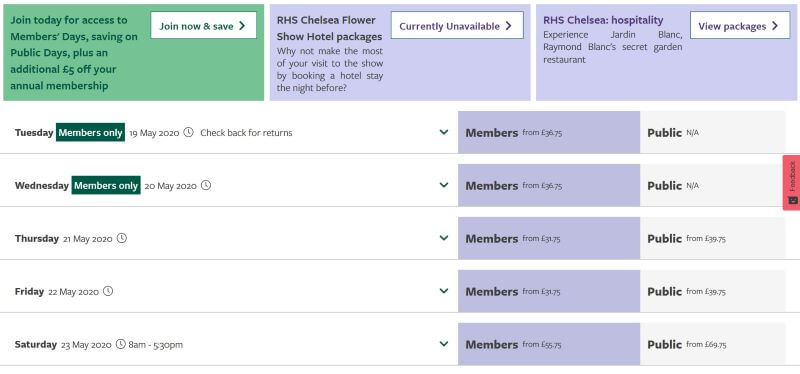This screenshot has height=374, width=800.
Task: Click Tuesday Public N/A cell
Action: click(713, 132)
